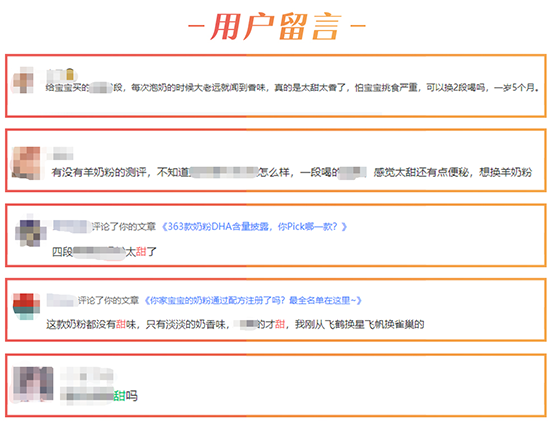Click comment text 给宝宝买的…一岁5个月
Viewport: 550px width, 429px height.
click(x=292, y=87)
